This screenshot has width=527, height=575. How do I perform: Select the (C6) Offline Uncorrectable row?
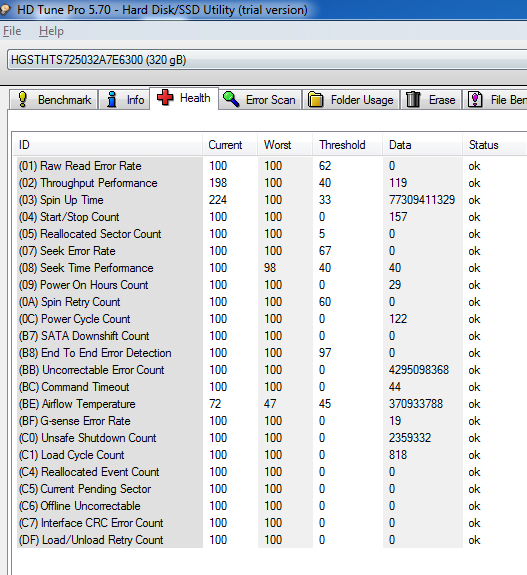pos(271,506)
